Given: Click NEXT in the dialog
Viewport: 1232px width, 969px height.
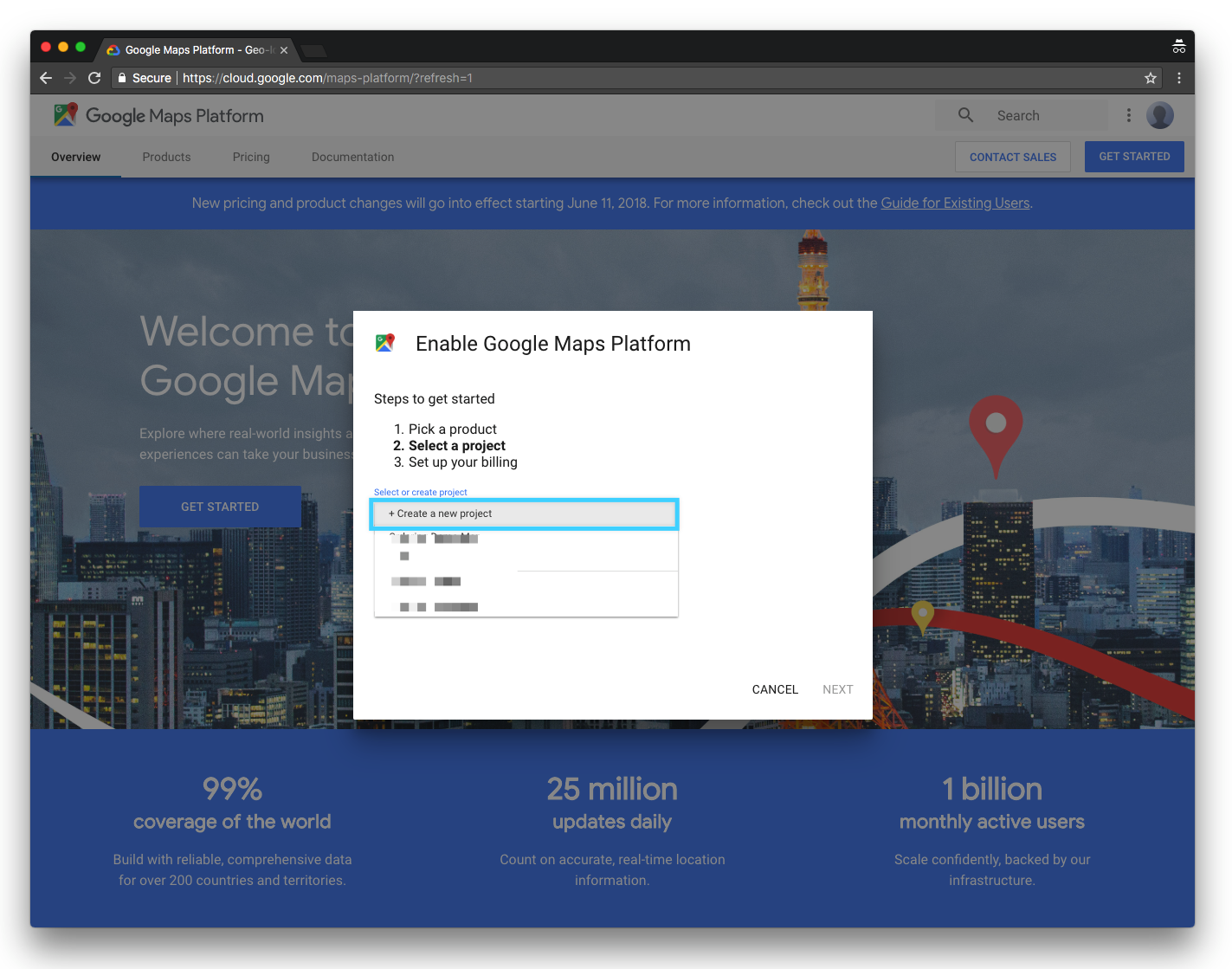Looking at the screenshot, I should pos(838,689).
